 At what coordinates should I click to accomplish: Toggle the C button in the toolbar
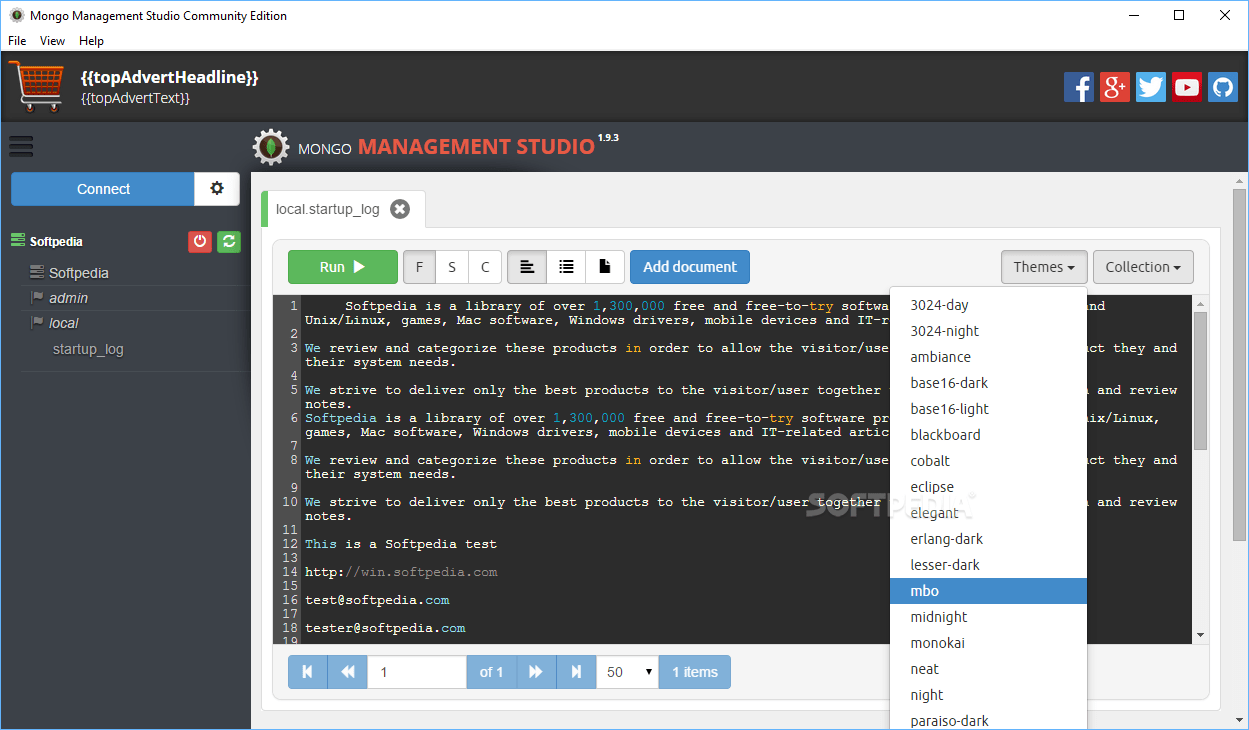tap(485, 266)
